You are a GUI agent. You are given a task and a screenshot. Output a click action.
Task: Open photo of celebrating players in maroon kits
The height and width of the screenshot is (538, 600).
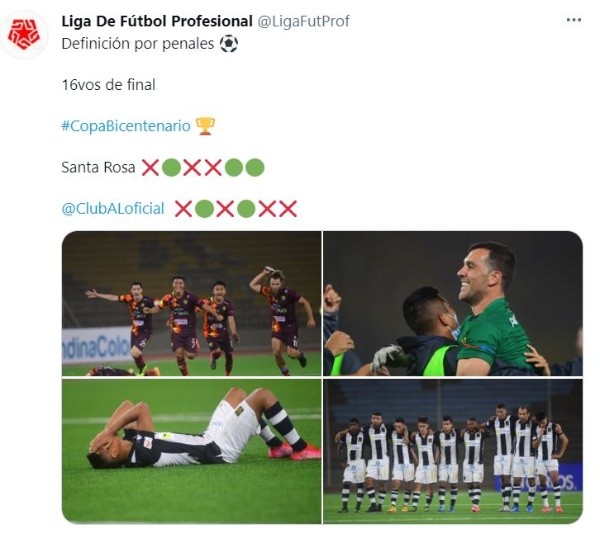191,304
